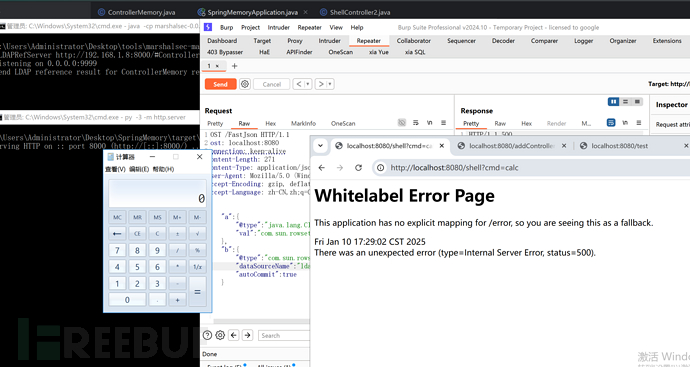
Task: Click Cancel button in Repeater
Action: (x=272, y=84)
